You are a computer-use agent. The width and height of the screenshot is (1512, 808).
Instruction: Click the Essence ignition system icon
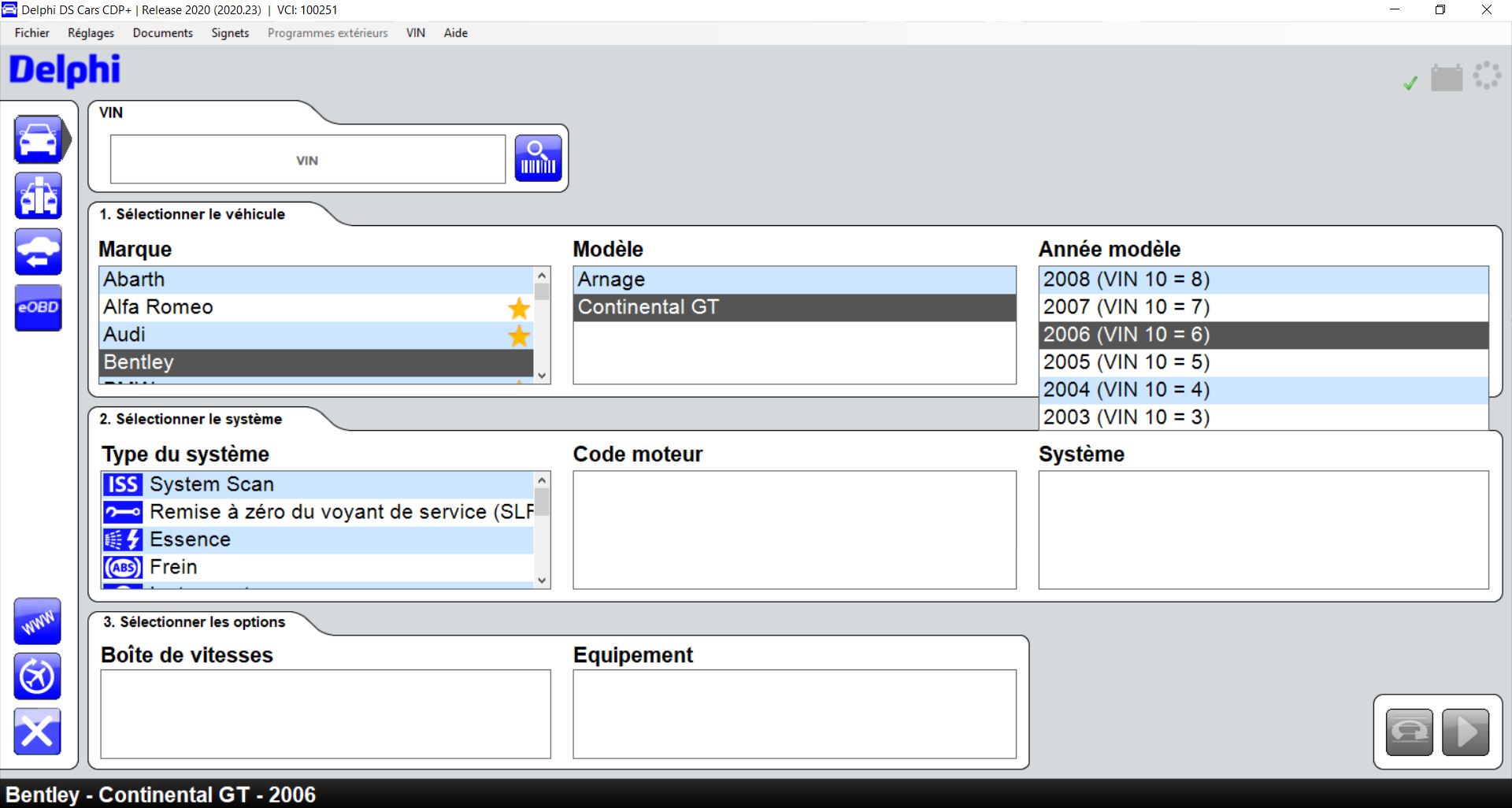coord(123,539)
